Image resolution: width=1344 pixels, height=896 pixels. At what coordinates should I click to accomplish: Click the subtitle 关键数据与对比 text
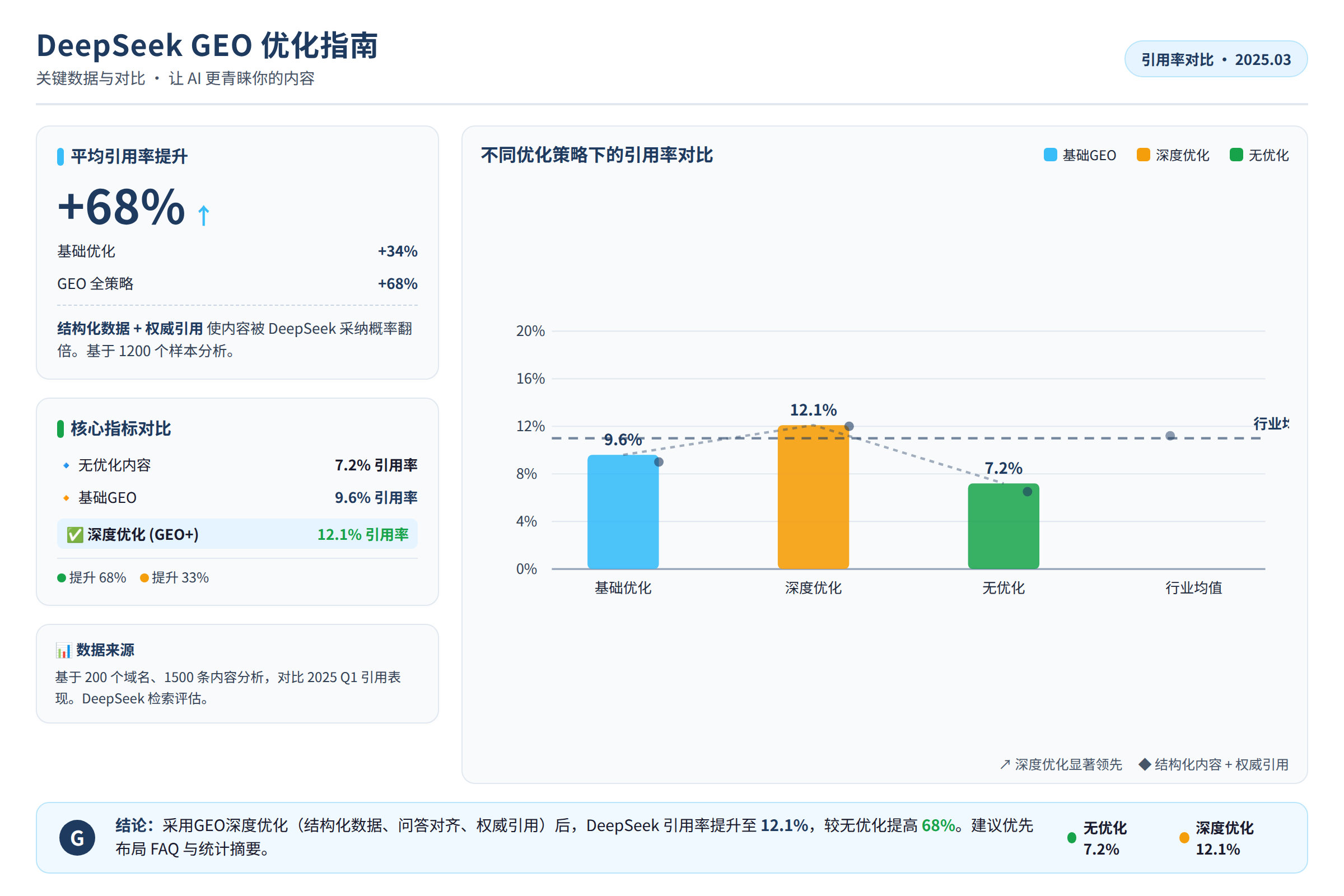point(91,78)
